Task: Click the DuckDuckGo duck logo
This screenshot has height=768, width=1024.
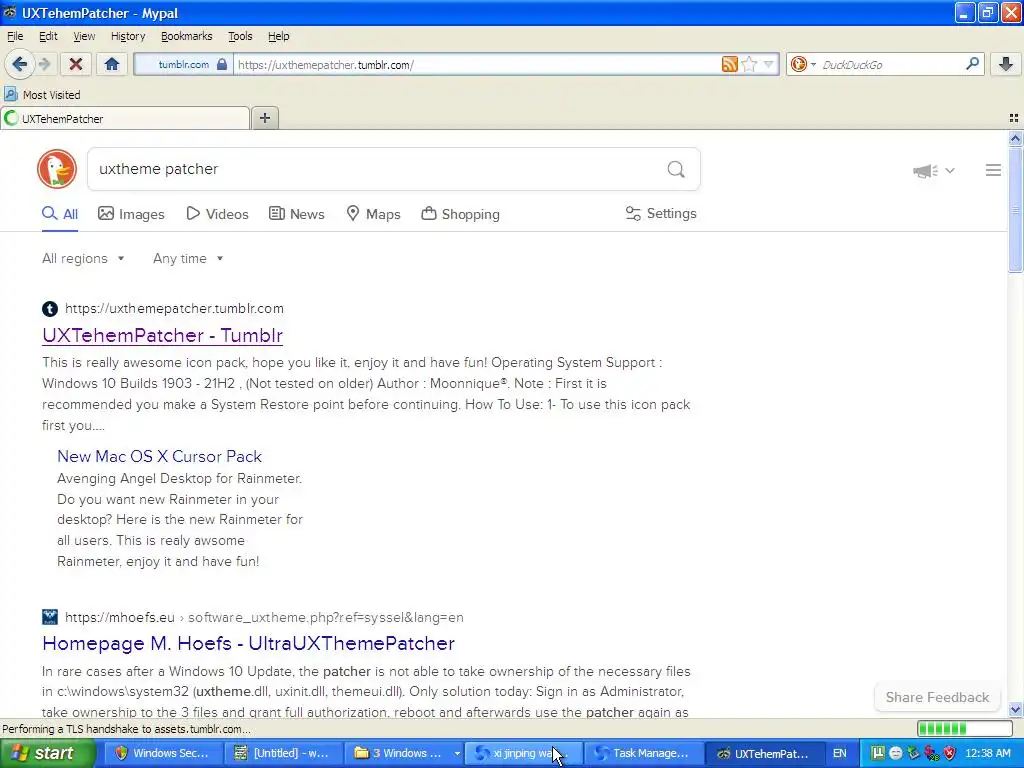Action: [x=57, y=169]
